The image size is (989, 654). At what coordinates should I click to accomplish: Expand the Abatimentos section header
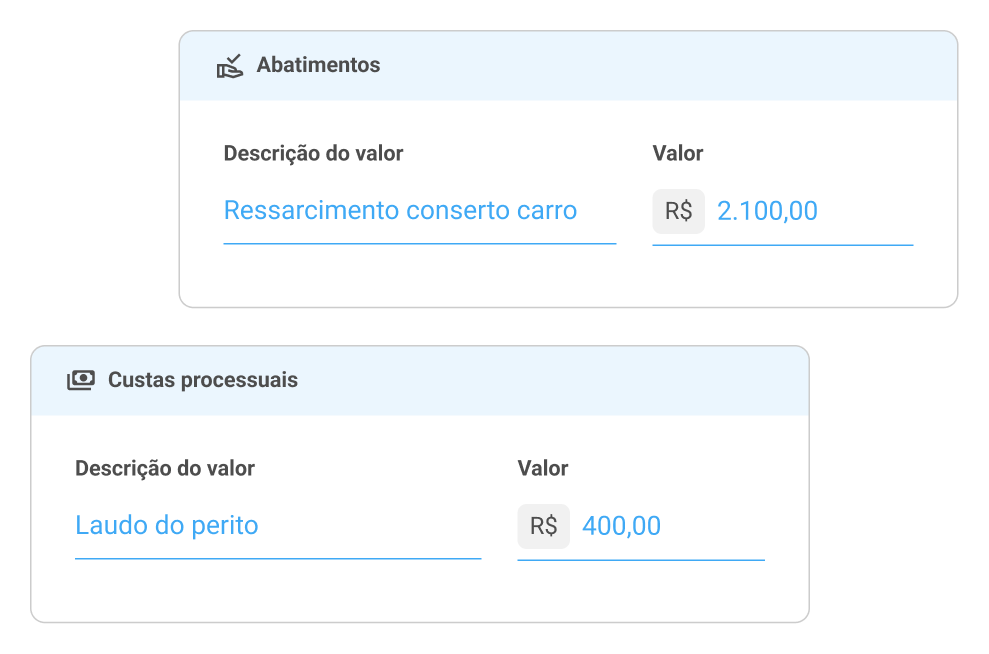point(566,65)
